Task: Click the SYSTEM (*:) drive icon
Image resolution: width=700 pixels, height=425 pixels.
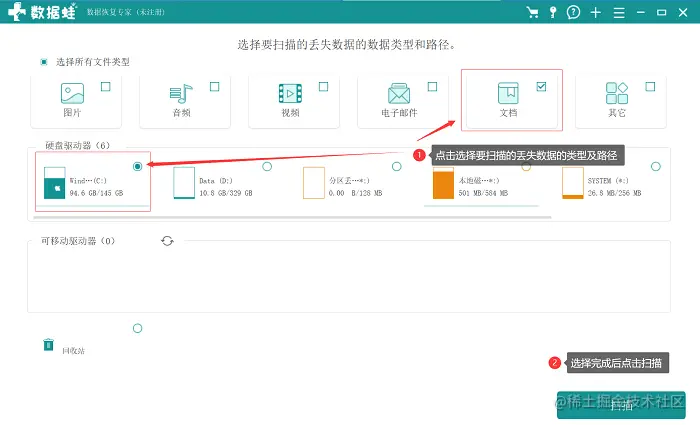Action: 573,183
